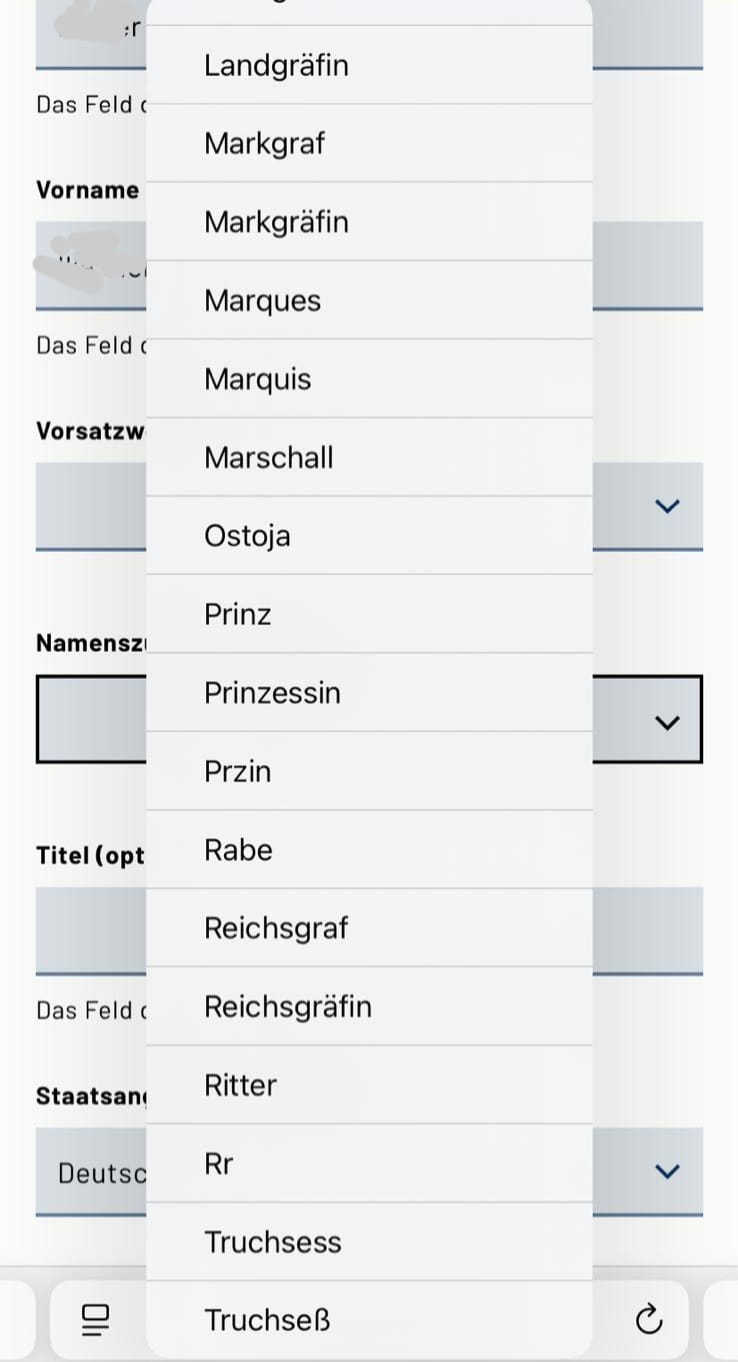The height and width of the screenshot is (1362, 738).
Task: Expand the Vorsatzwort dropdown chevron
Action: 666,506
